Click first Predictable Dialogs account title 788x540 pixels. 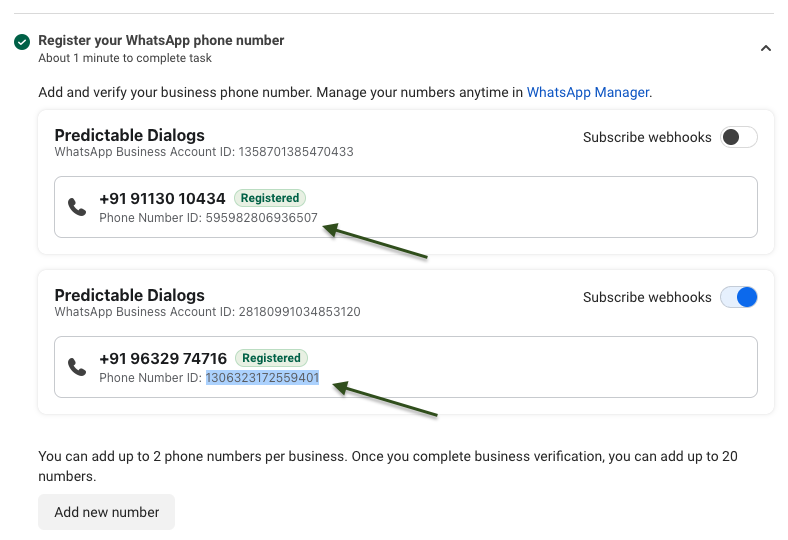(130, 135)
